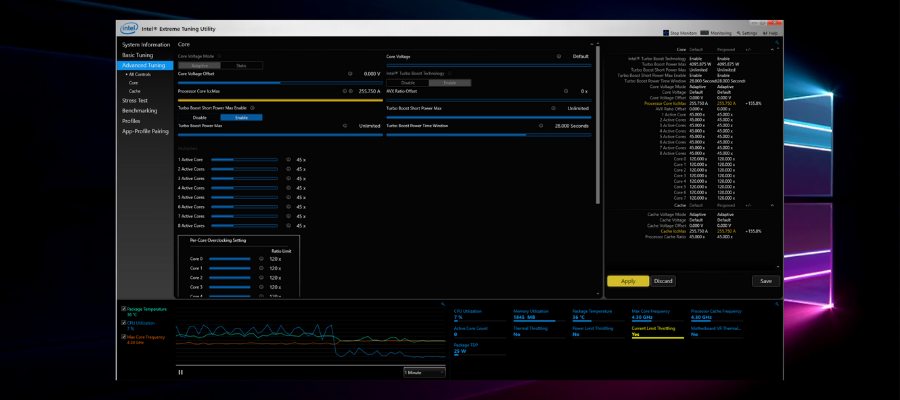The width and height of the screenshot is (900, 400).
Task: Collapse the Core tuning panel header arrow
Action: (x=592, y=44)
